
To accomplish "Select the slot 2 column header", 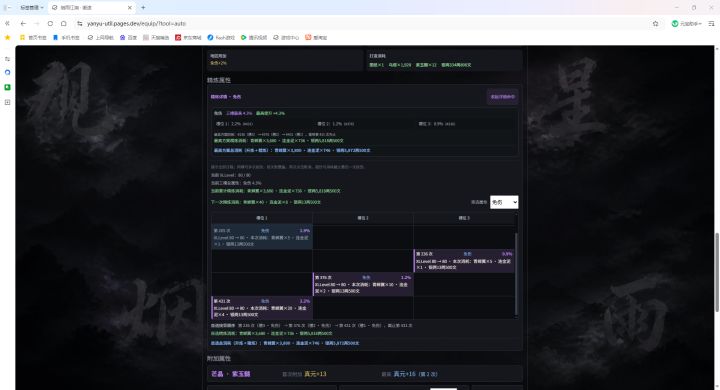I will click(363, 218).
